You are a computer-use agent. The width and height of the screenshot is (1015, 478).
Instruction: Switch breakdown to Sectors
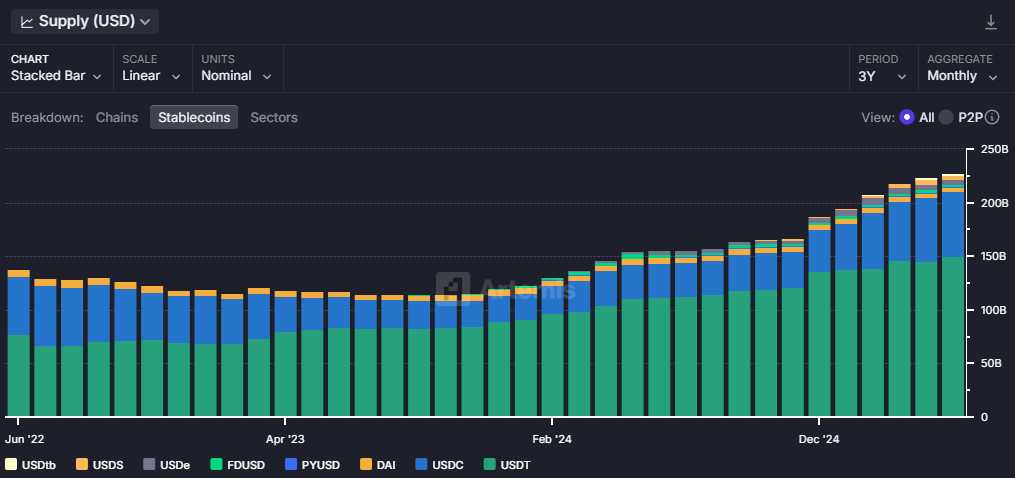274,117
